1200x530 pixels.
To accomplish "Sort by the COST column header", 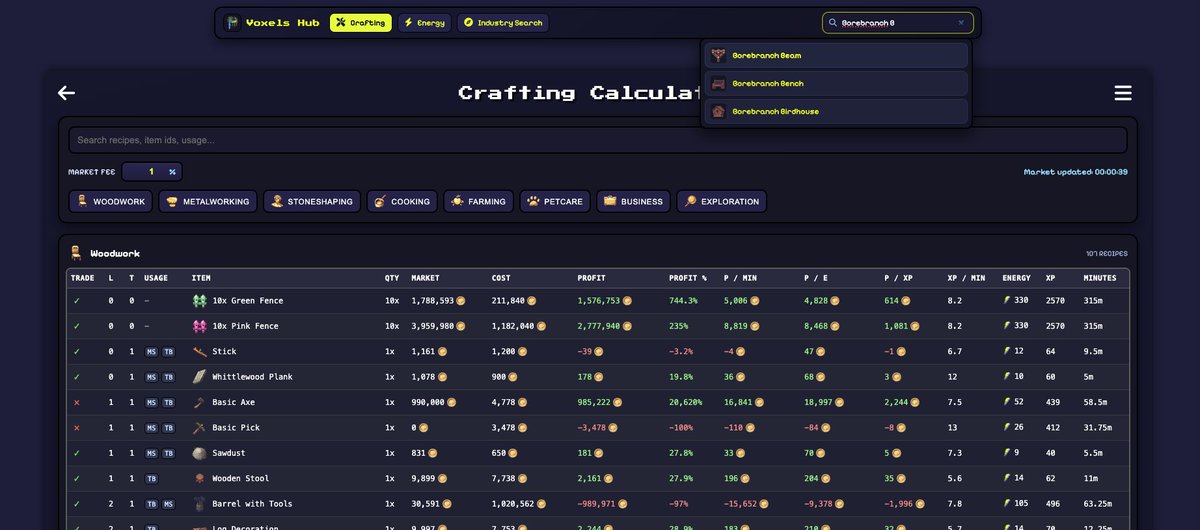I will pos(501,278).
